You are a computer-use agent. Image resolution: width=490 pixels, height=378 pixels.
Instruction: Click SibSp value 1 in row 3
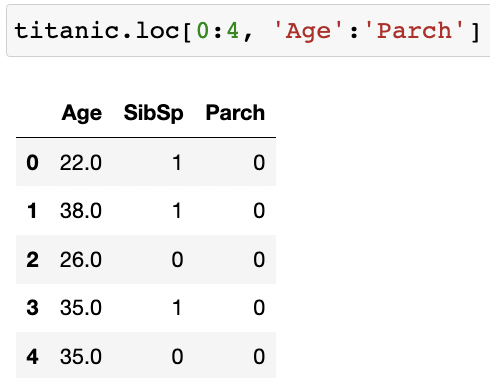(177, 308)
